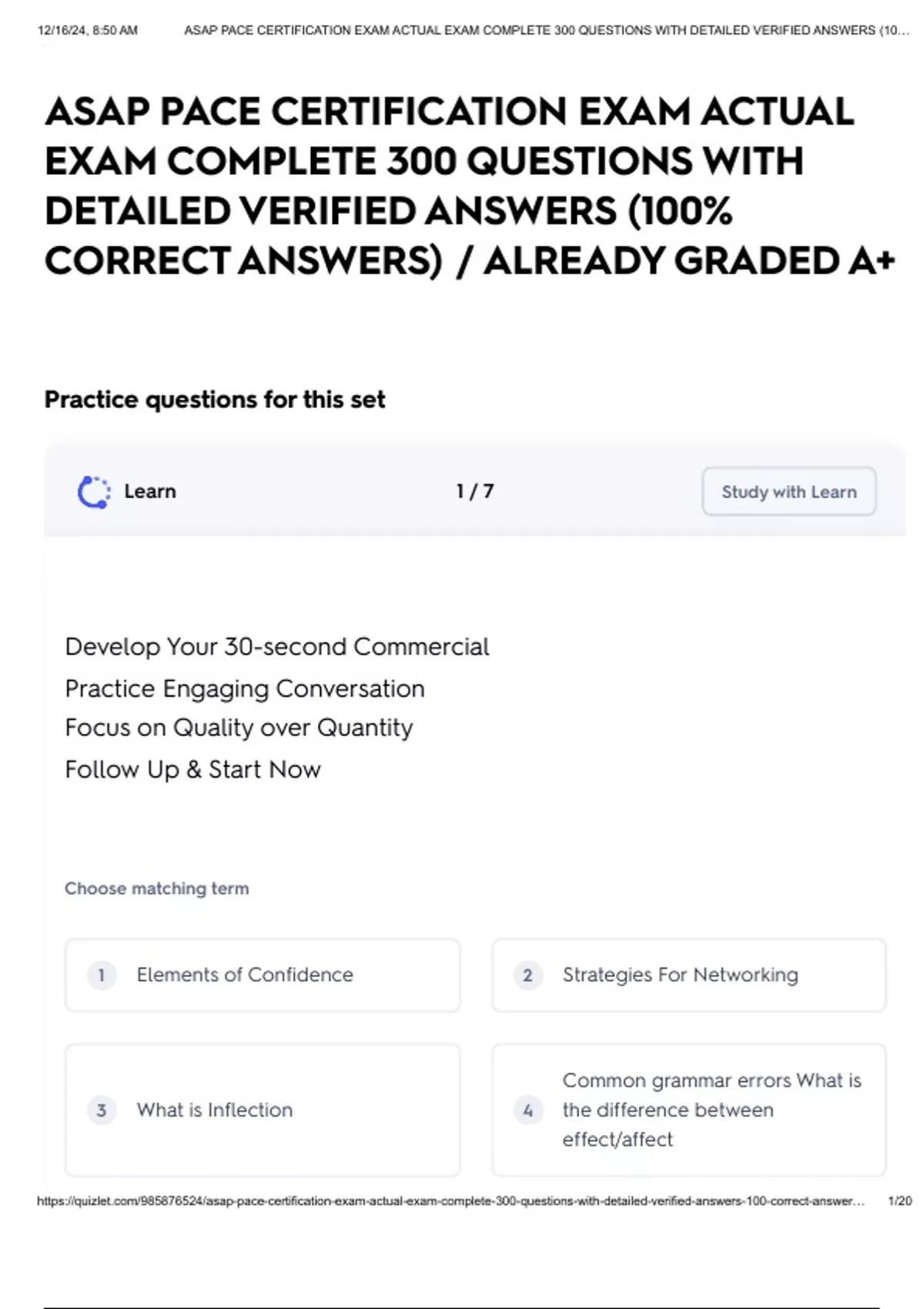The height and width of the screenshot is (1309, 924).
Task: Click the page header document title text
Action: point(547,31)
